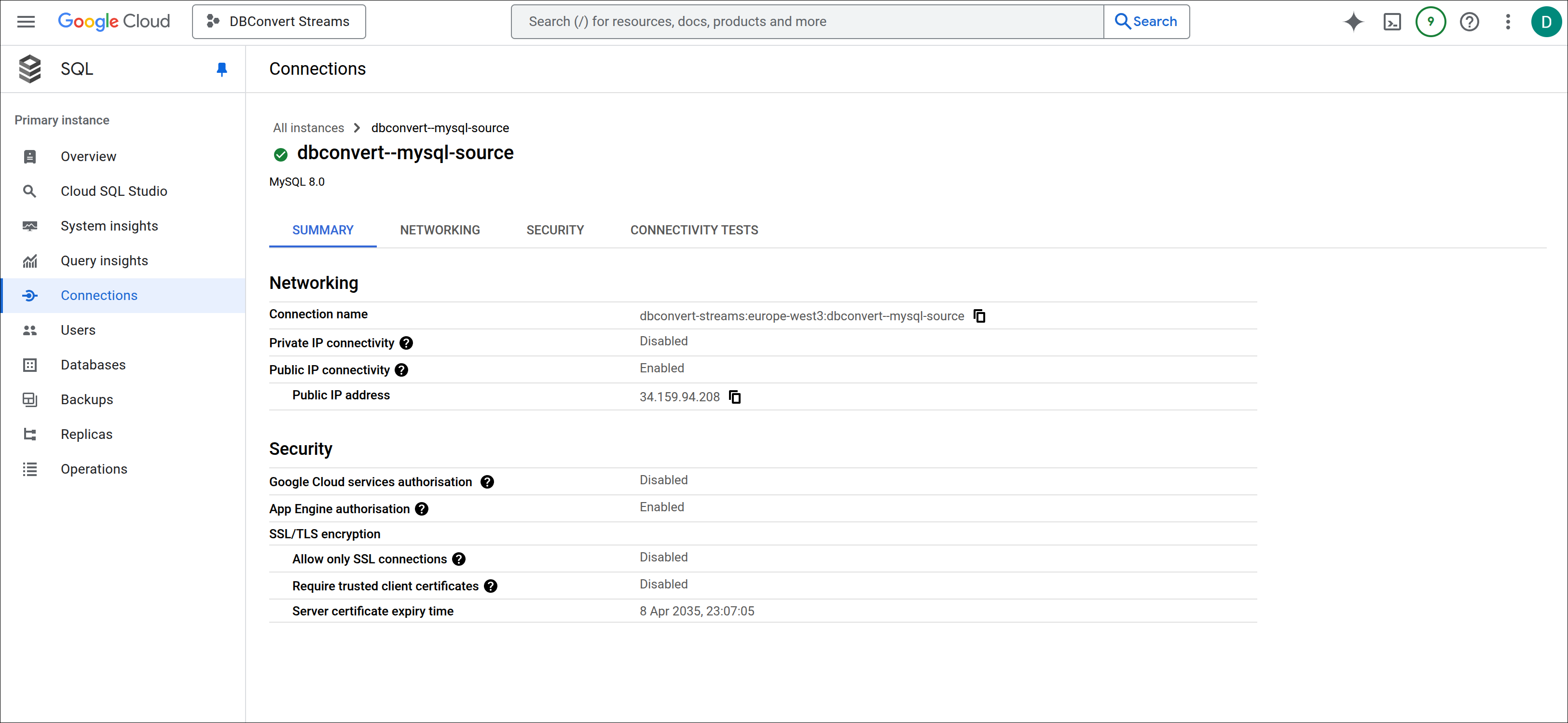Open Cloud SQL Studio
Viewport: 1568px width, 723px height.
(x=124, y=191)
